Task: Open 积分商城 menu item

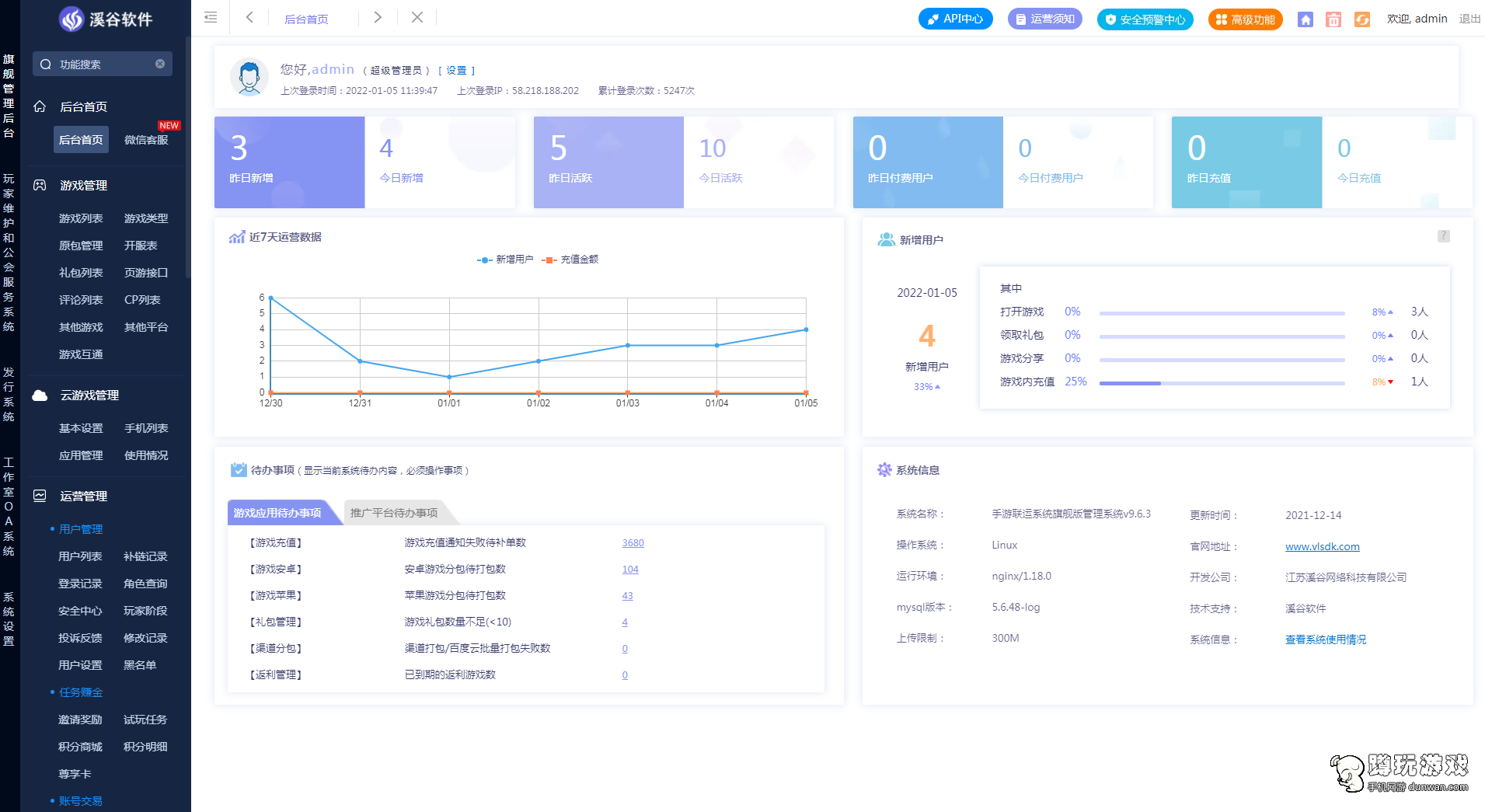Action: click(x=80, y=747)
